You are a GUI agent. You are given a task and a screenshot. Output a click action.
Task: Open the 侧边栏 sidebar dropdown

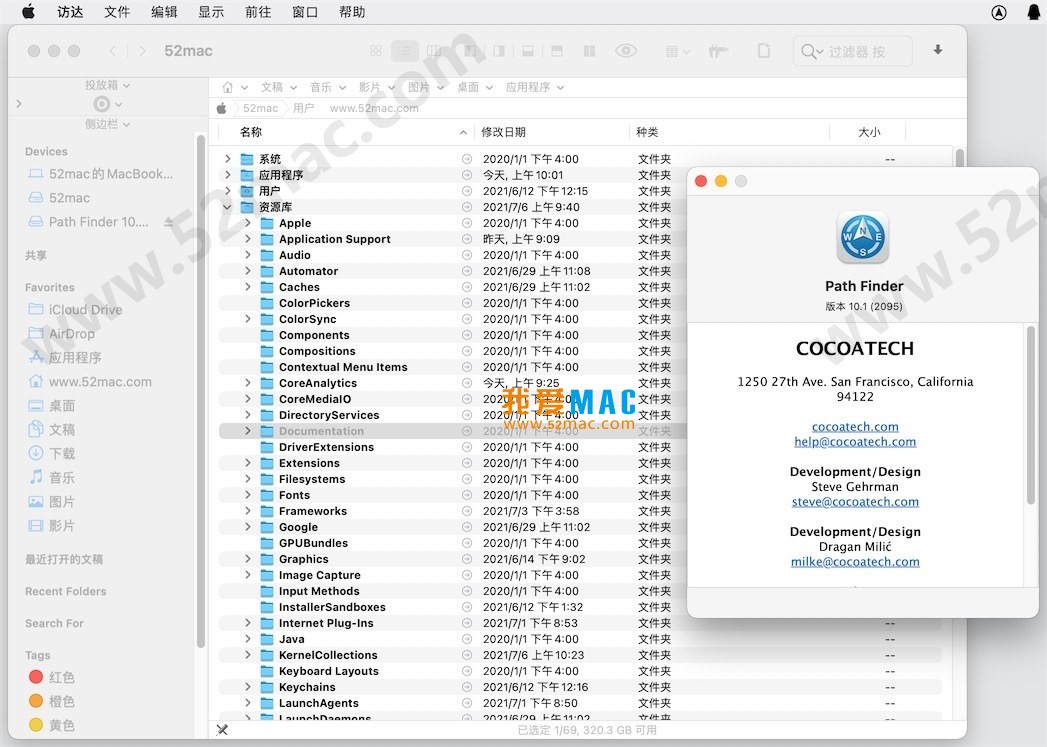tap(107, 124)
